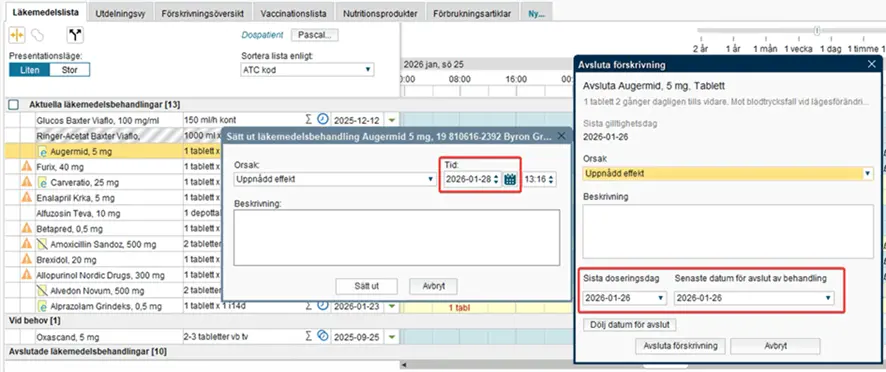Open the Förskrivningsöversikt tab

[x=202, y=13]
